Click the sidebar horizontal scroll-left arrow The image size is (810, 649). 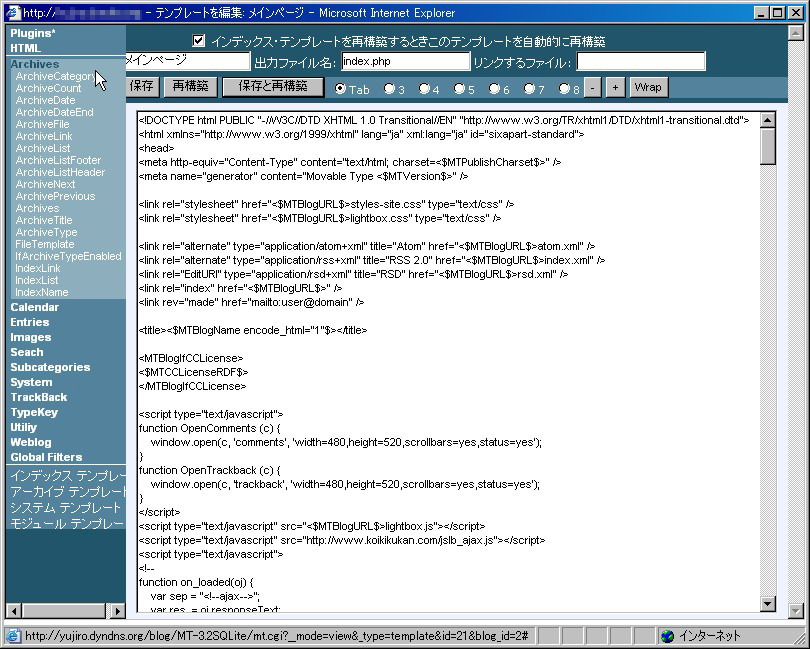(14, 611)
